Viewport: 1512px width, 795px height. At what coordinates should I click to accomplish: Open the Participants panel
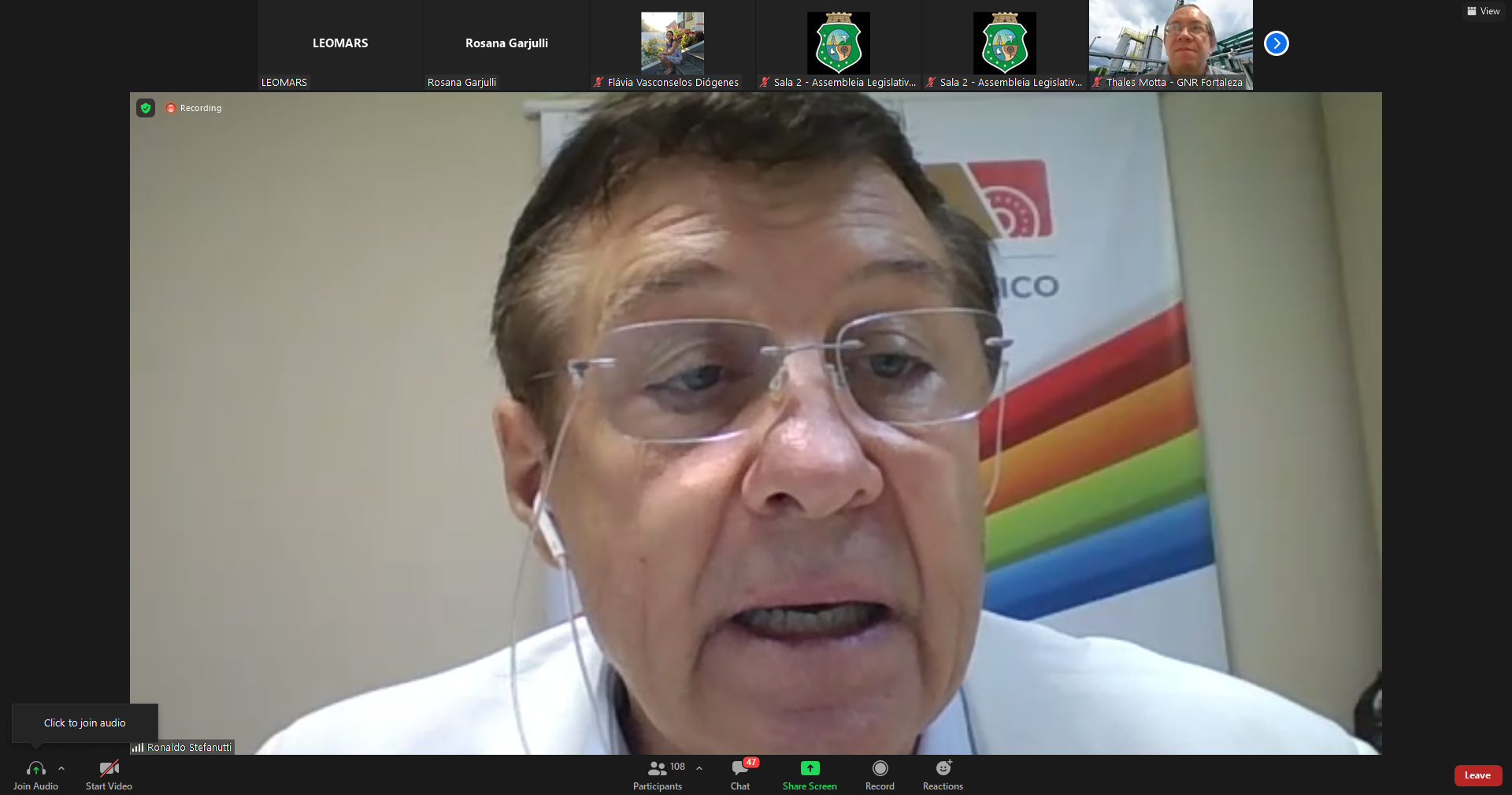point(658,775)
